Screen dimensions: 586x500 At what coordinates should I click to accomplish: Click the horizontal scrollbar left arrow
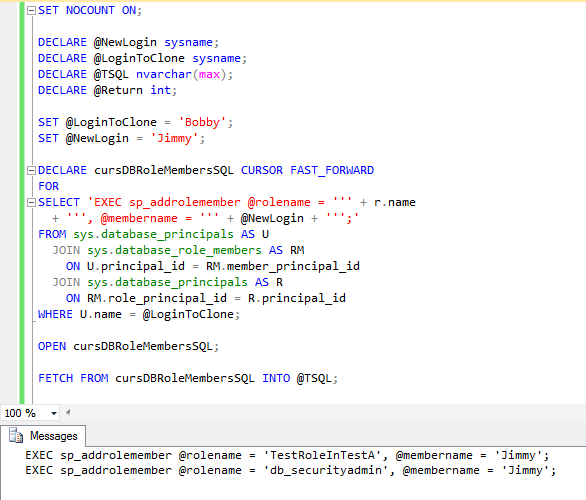tap(68, 413)
